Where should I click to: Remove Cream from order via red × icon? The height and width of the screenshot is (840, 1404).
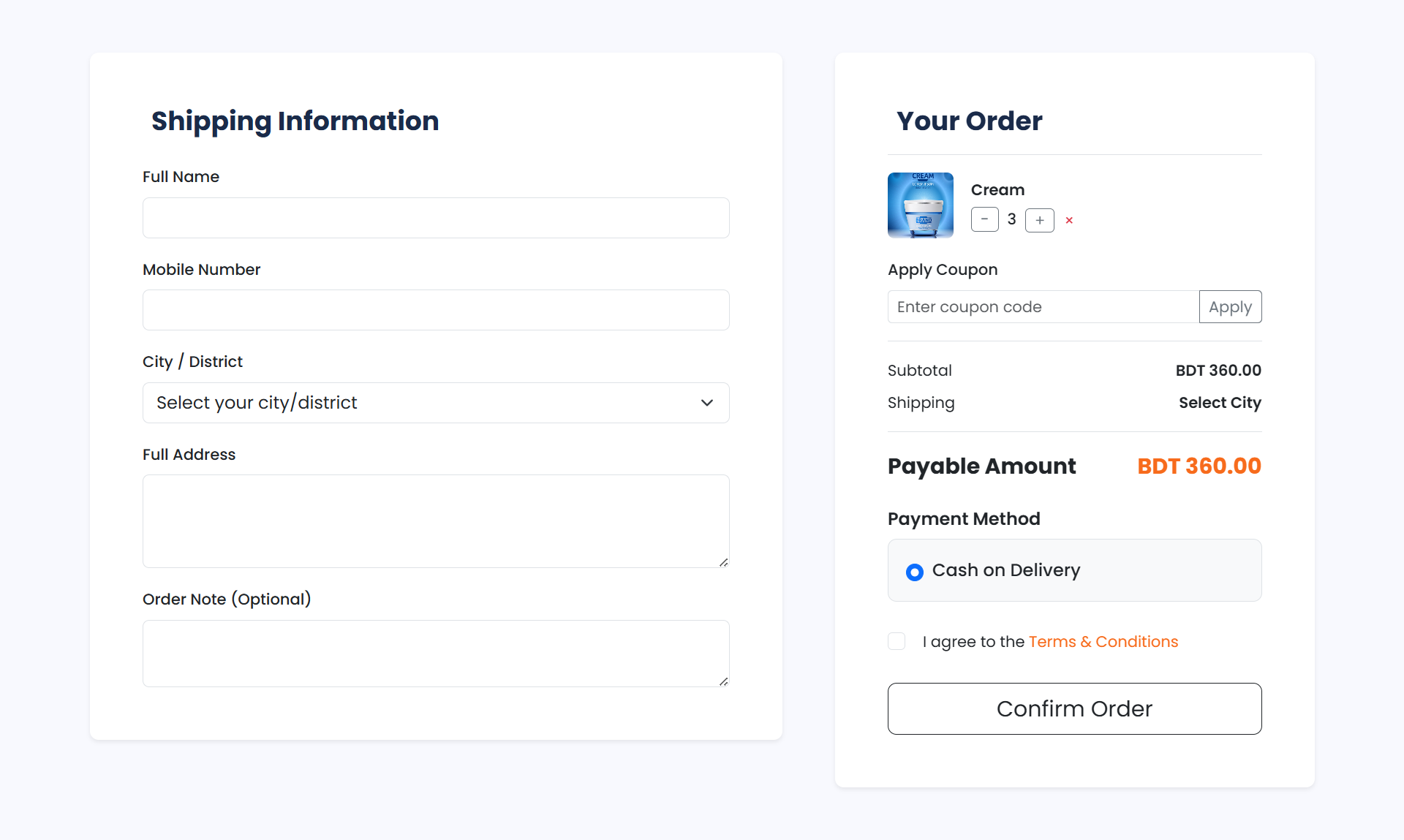(1069, 220)
